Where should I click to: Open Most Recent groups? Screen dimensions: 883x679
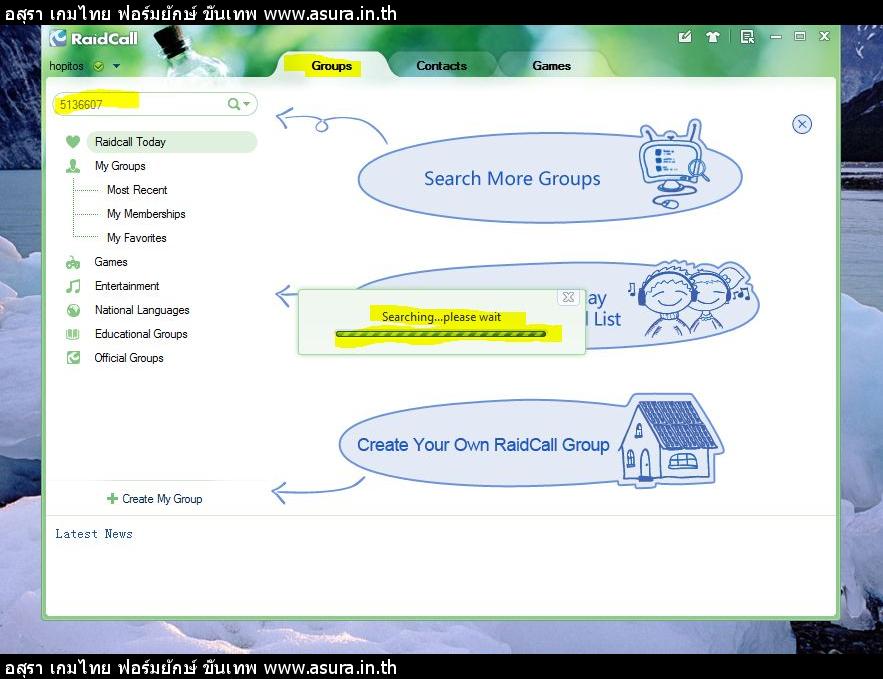pyautogui.click(x=137, y=190)
